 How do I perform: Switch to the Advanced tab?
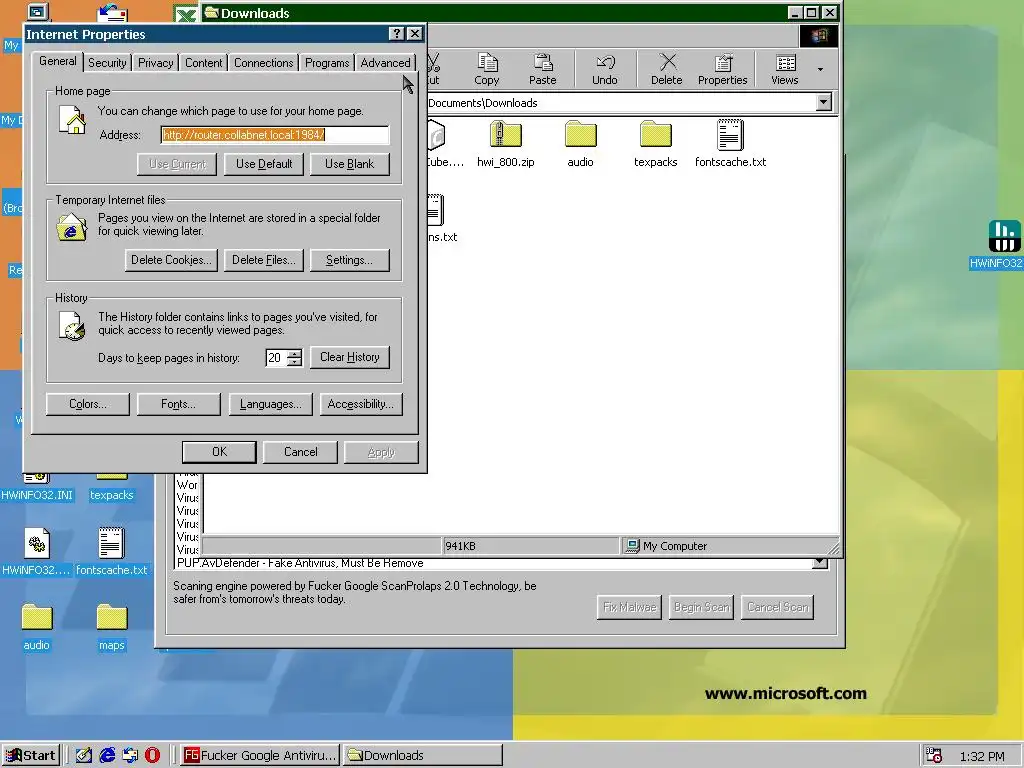[x=385, y=63]
